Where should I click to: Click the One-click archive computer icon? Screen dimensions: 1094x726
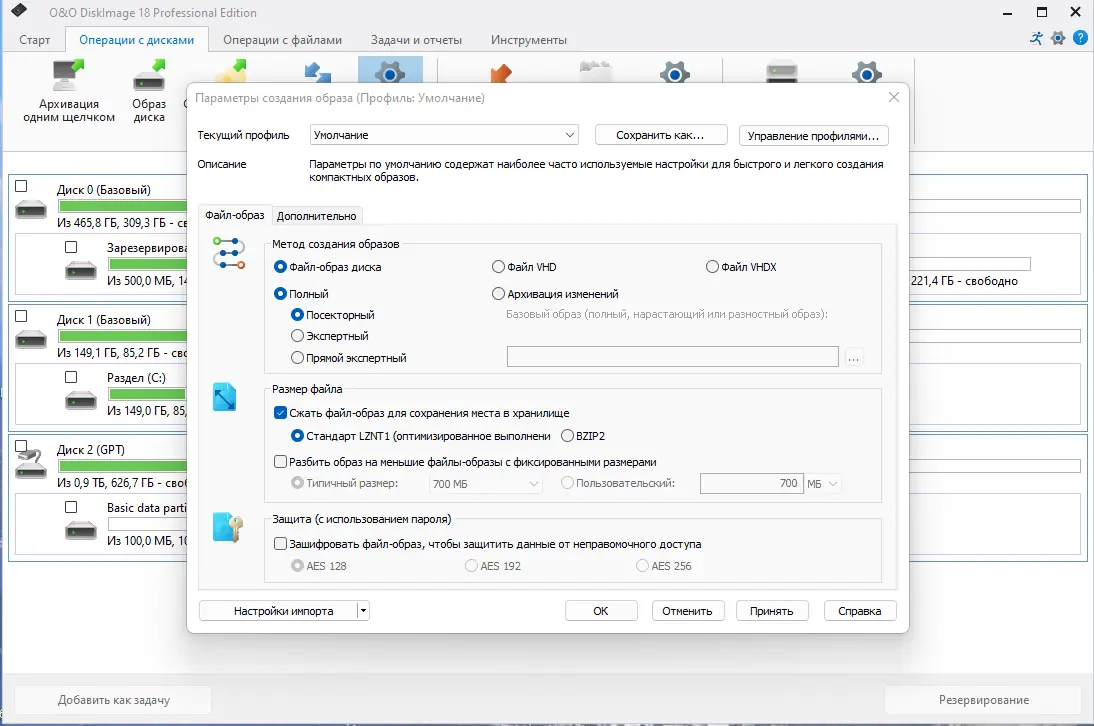(x=68, y=75)
